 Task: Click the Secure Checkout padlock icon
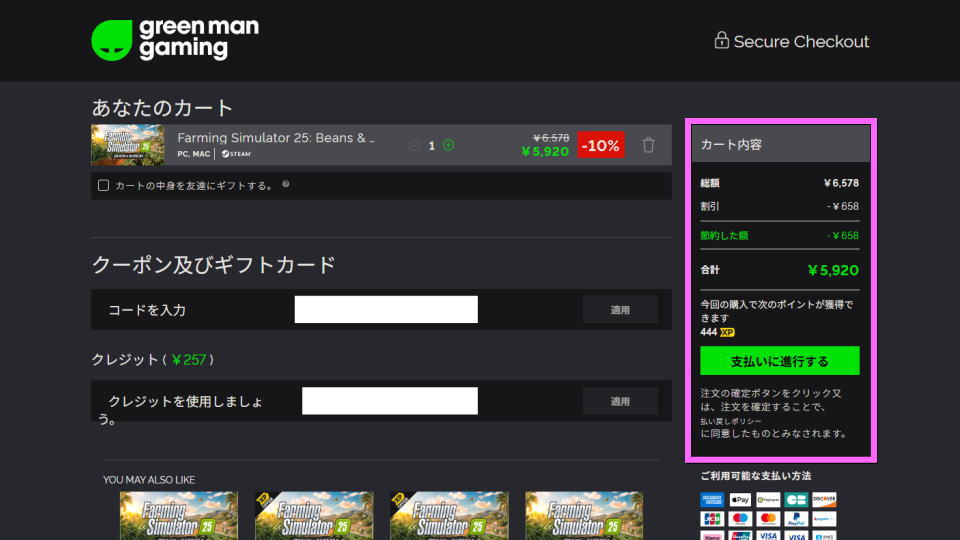[721, 40]
